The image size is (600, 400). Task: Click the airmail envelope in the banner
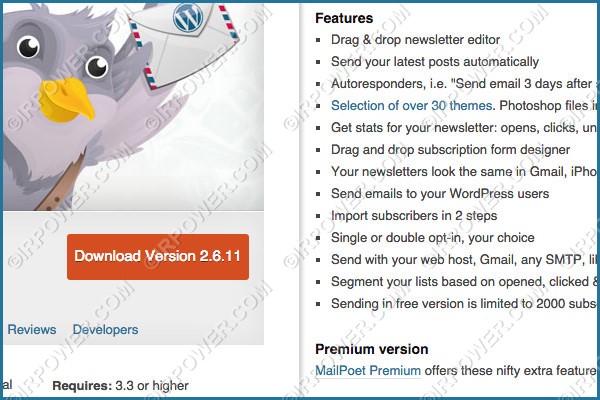pos(184,44)
